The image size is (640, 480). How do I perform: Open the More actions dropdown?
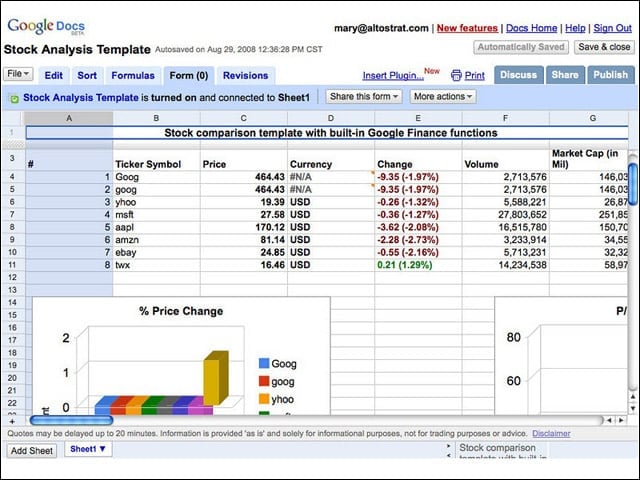click(443, 97)
